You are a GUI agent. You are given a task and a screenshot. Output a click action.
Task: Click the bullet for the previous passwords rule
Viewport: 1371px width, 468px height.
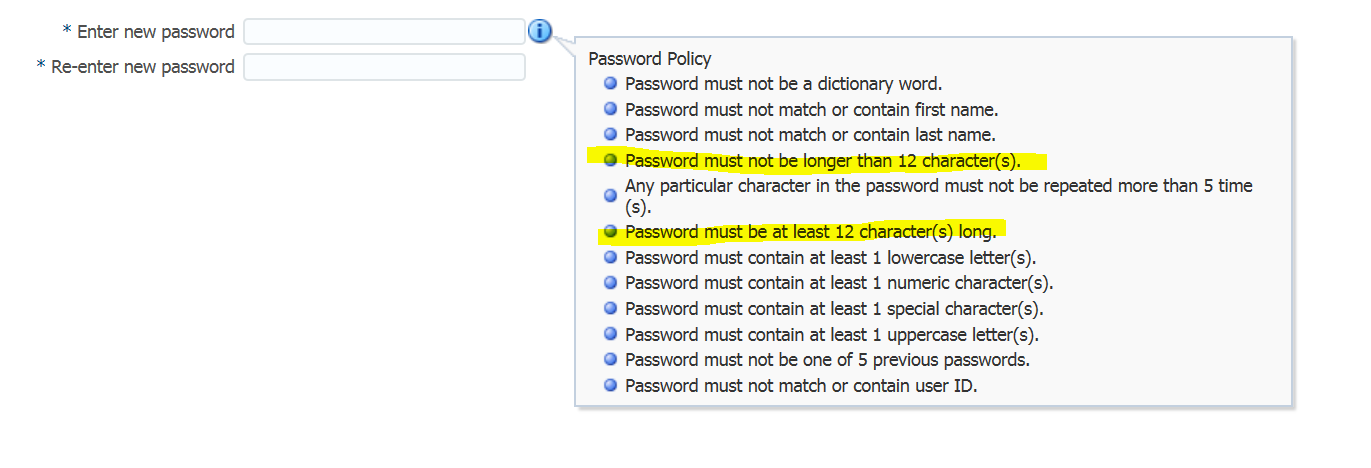coord(611,359)
